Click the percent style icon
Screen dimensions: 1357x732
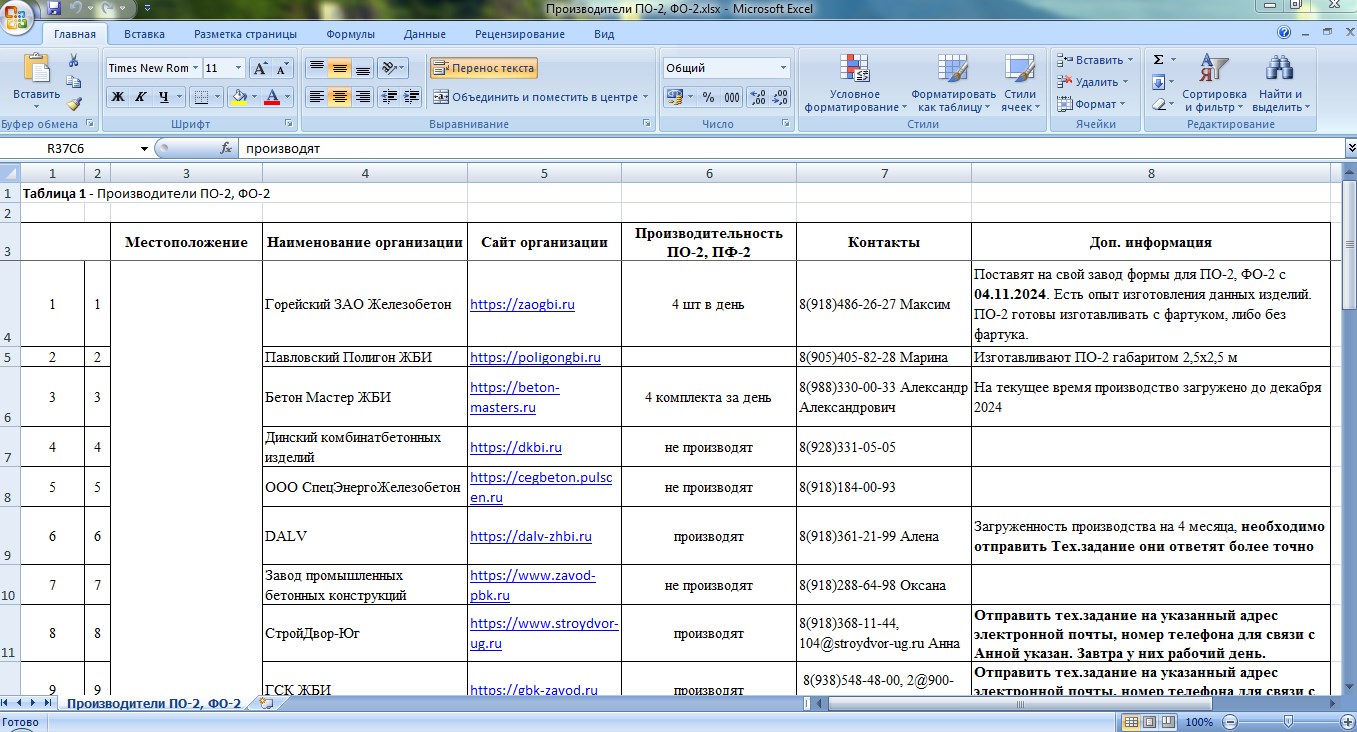(x=708, y=97)
